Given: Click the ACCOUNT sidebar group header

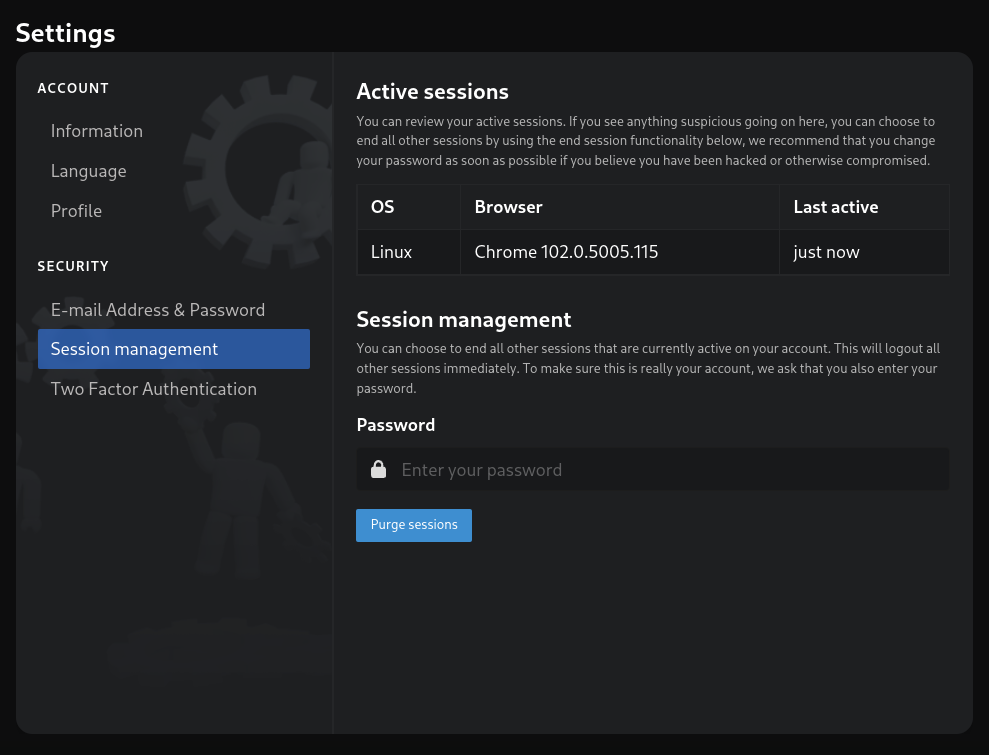Looking at the screenshot, I should 73,88.
